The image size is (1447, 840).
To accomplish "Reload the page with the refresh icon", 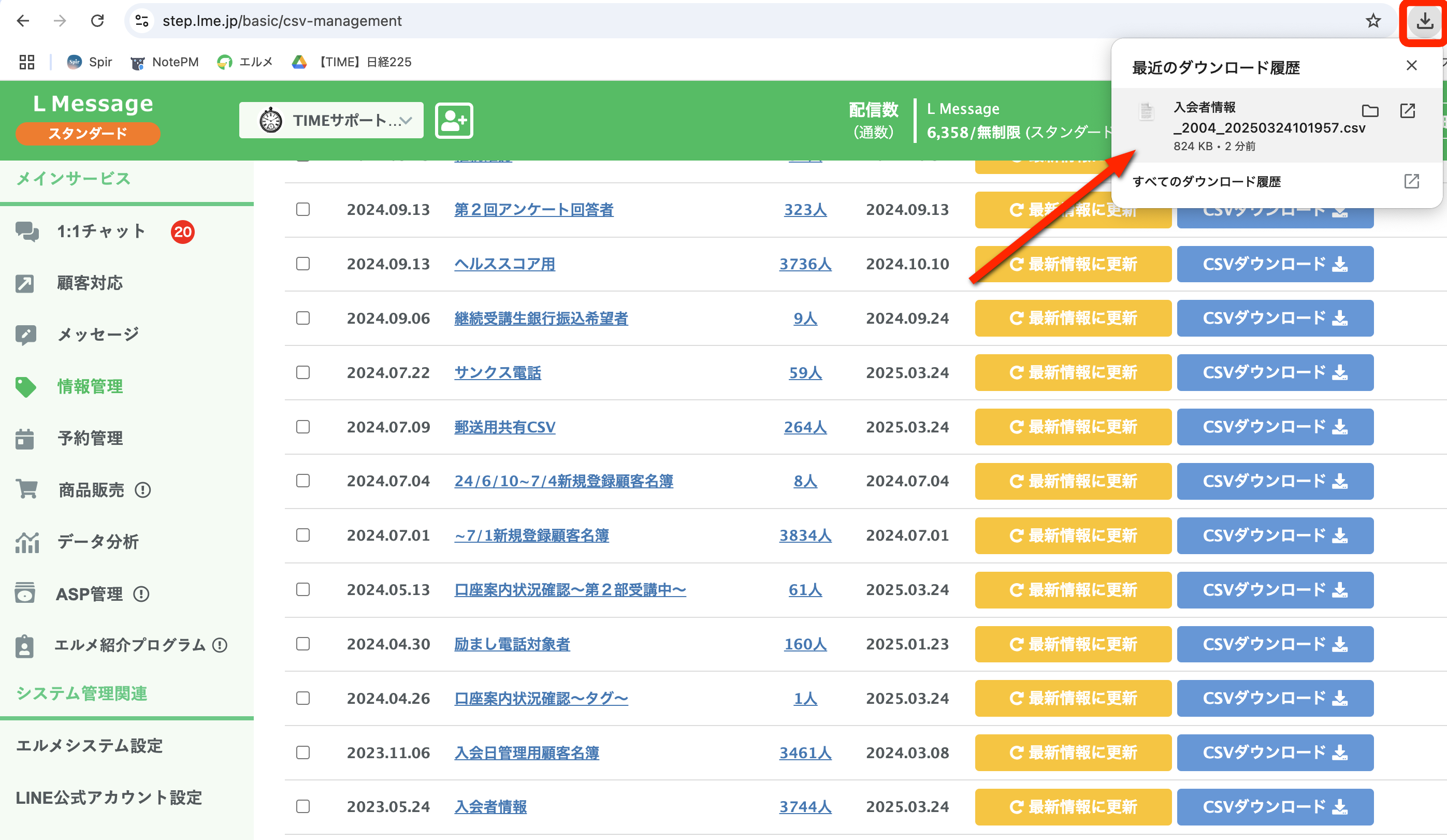I will pyautogui.click(x=97, y=21).
